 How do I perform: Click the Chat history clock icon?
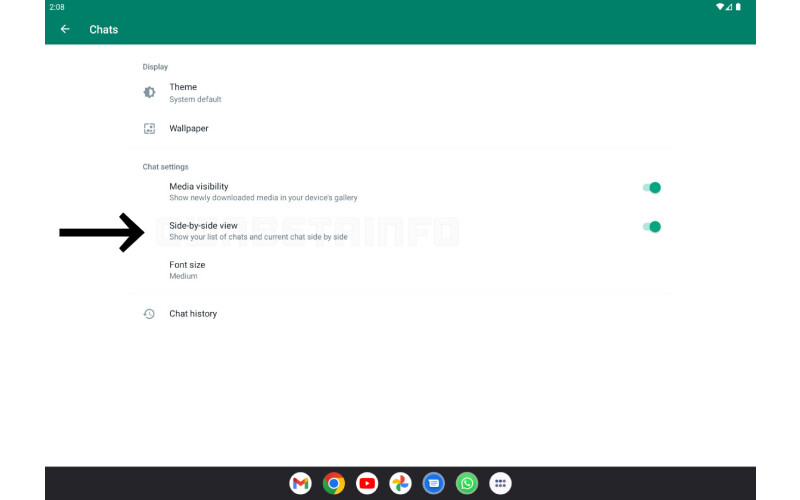[149, 314]
